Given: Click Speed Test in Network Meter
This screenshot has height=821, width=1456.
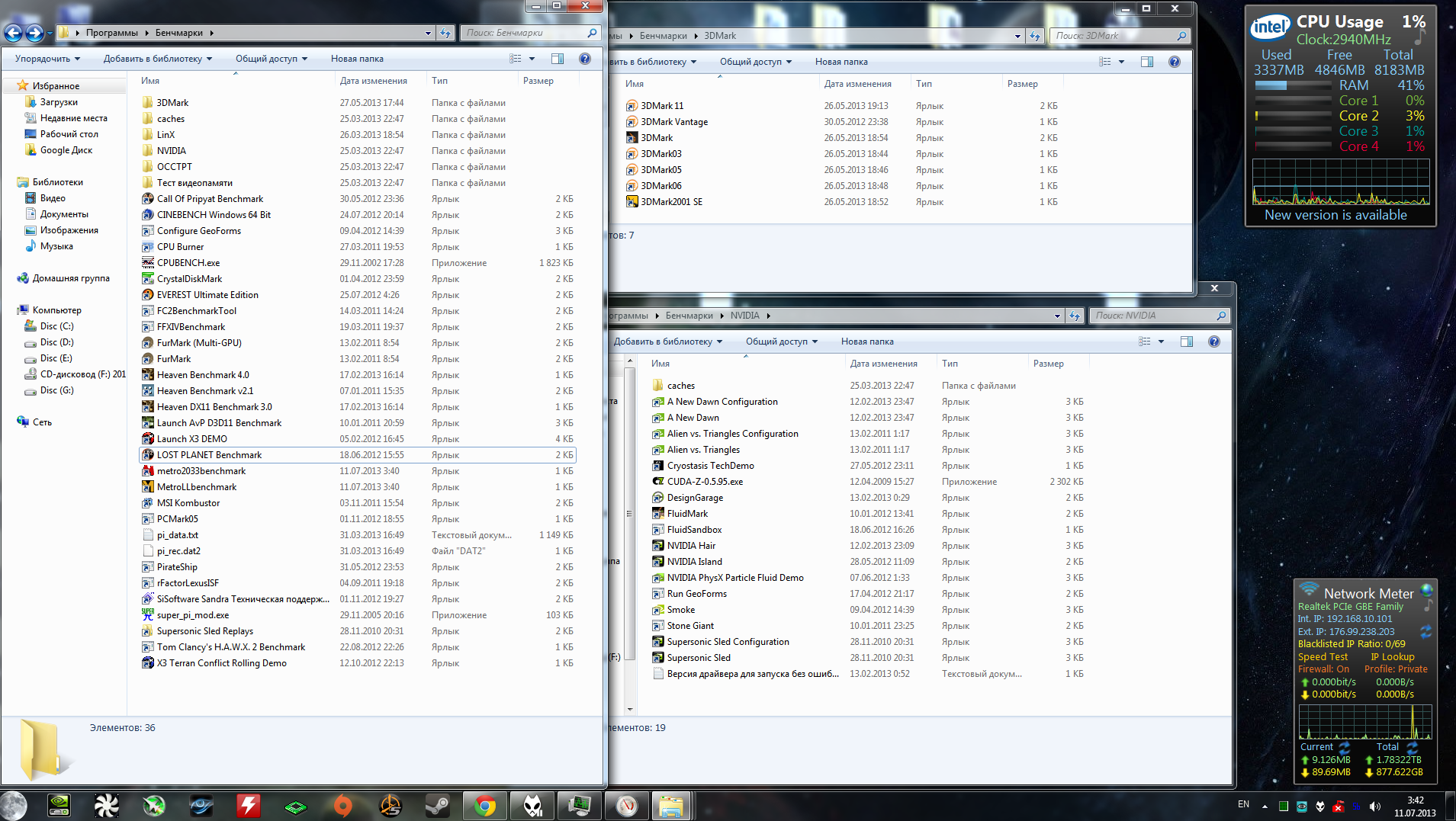Looking at the screenshot, I should pos(1323,657).
